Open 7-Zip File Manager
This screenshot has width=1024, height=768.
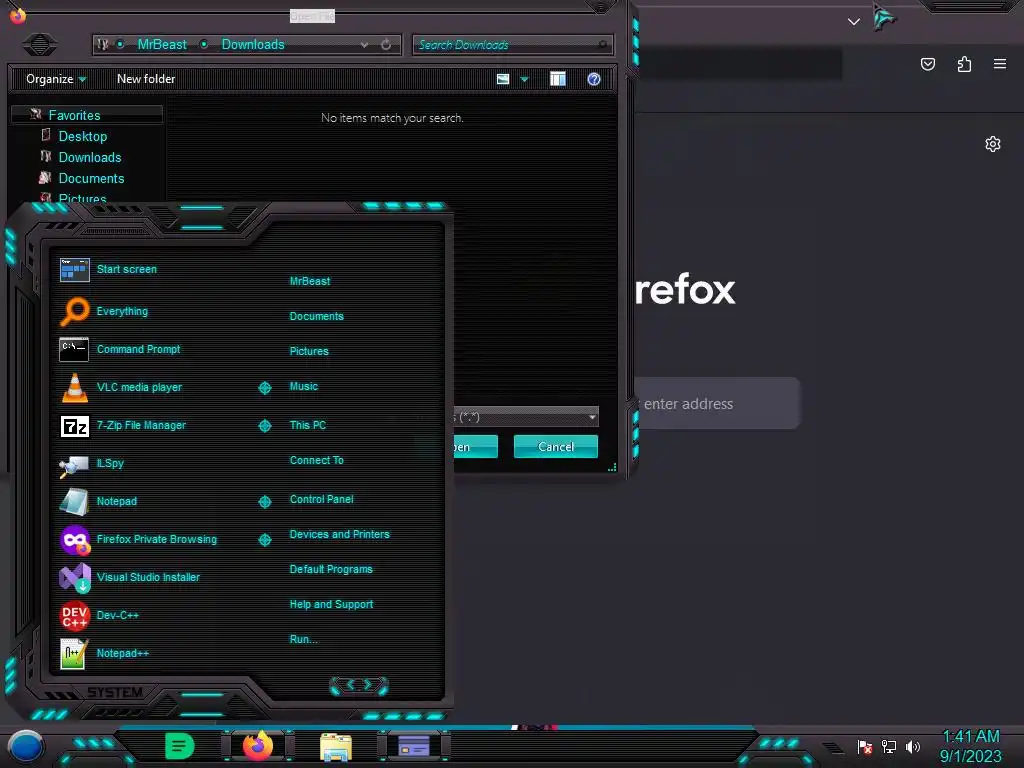coord(123,425)
